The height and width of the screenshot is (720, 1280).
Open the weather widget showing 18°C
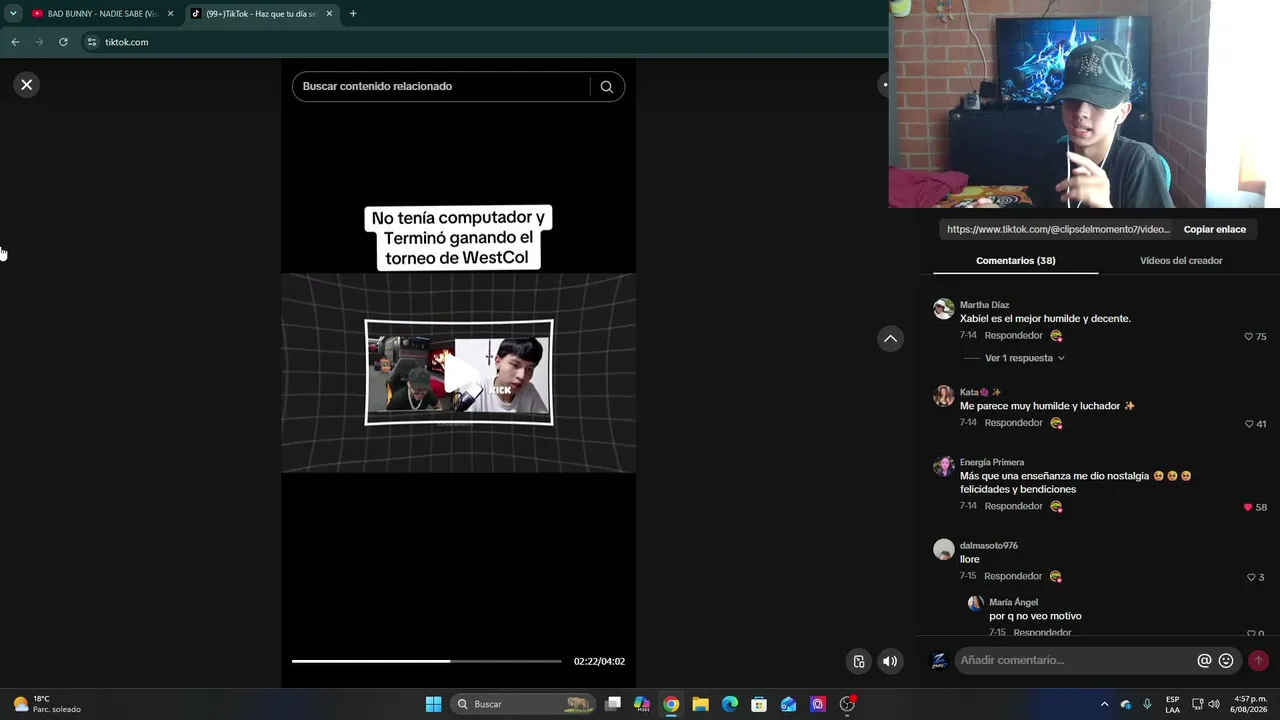click(47, 704)
